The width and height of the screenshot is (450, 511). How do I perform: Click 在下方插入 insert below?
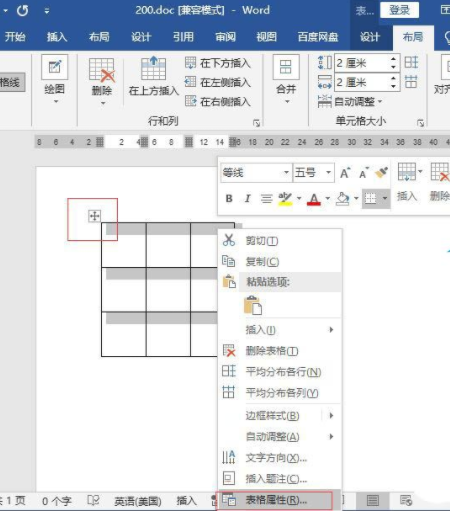pyautogui.click(x=218, y=63)
